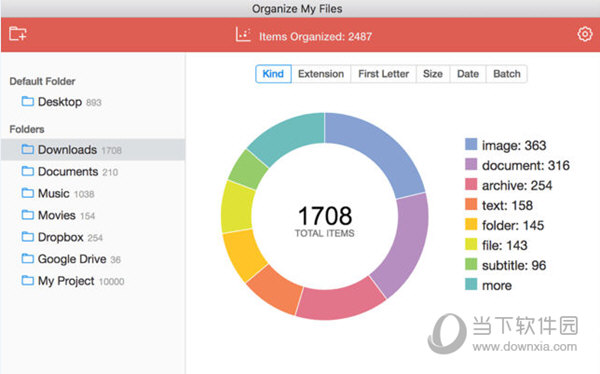The height and width of the screenshot is (374, 600).
Task: Click the Downloads item count 1708 in the sidebar
Action: tap(111, 150)
